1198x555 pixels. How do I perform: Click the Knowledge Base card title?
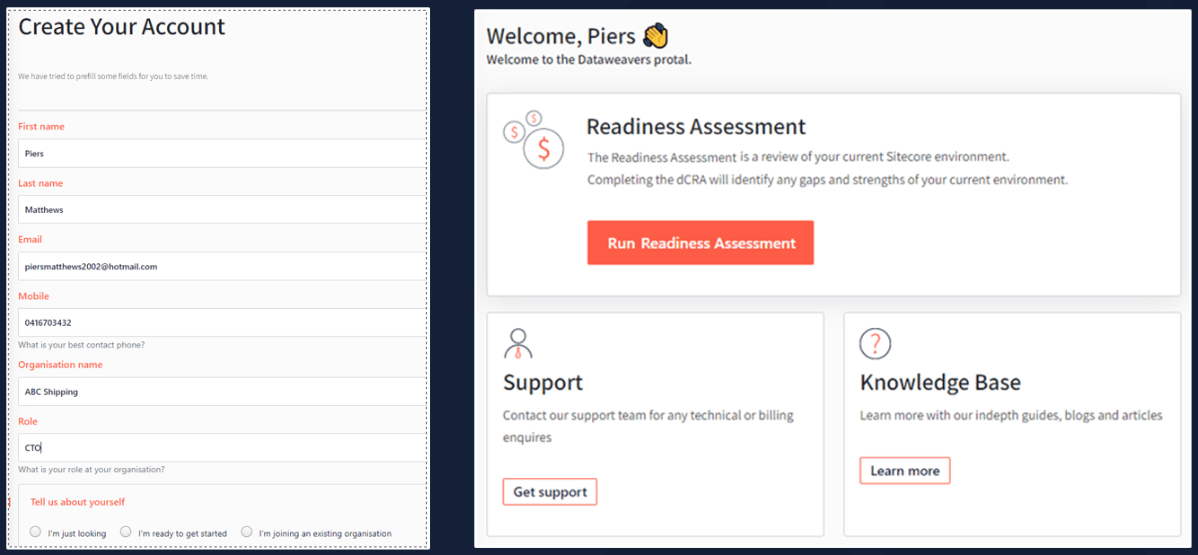(940, 383)
